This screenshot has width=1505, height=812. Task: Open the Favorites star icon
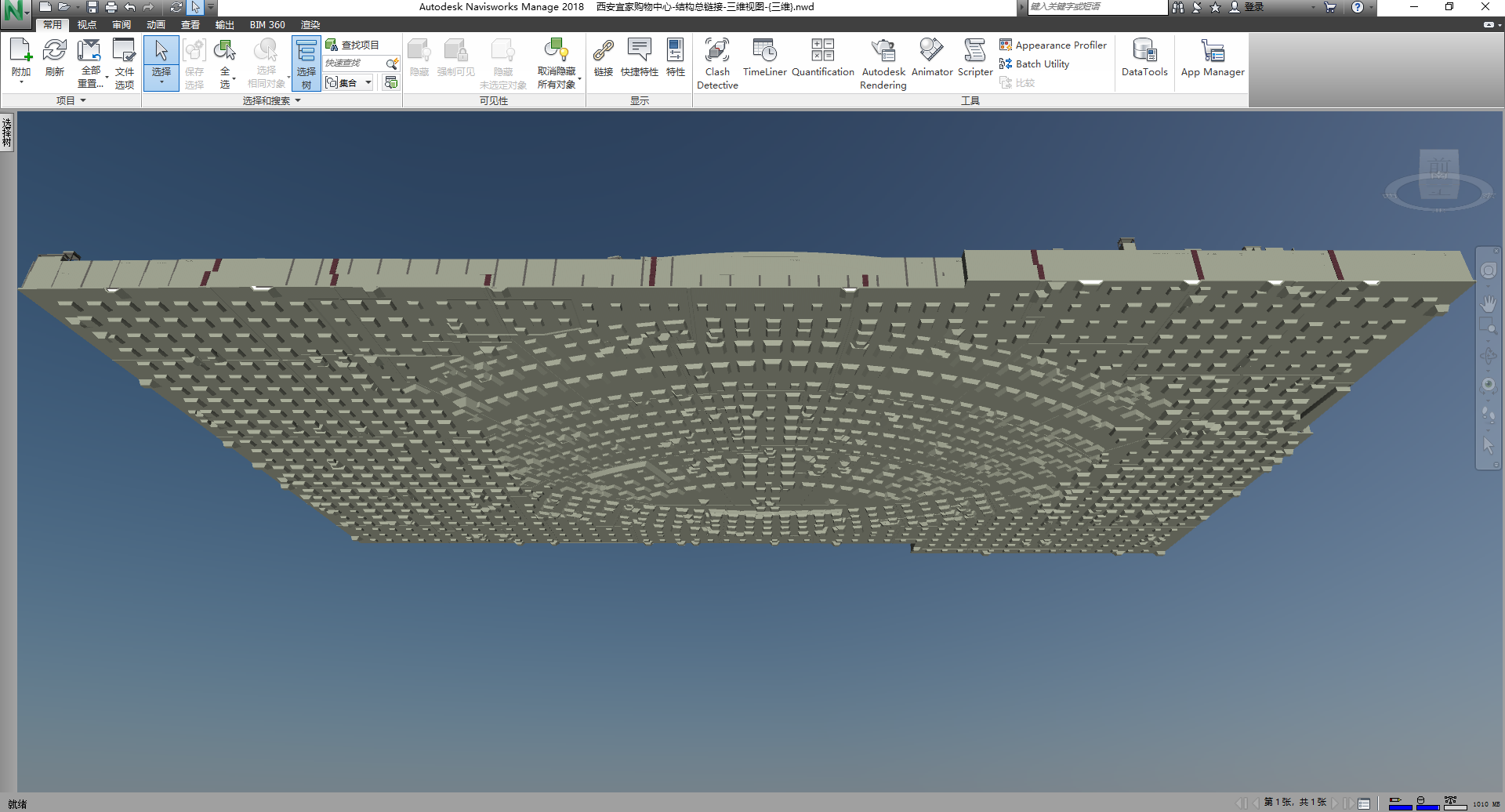(x=1215, y=7)
